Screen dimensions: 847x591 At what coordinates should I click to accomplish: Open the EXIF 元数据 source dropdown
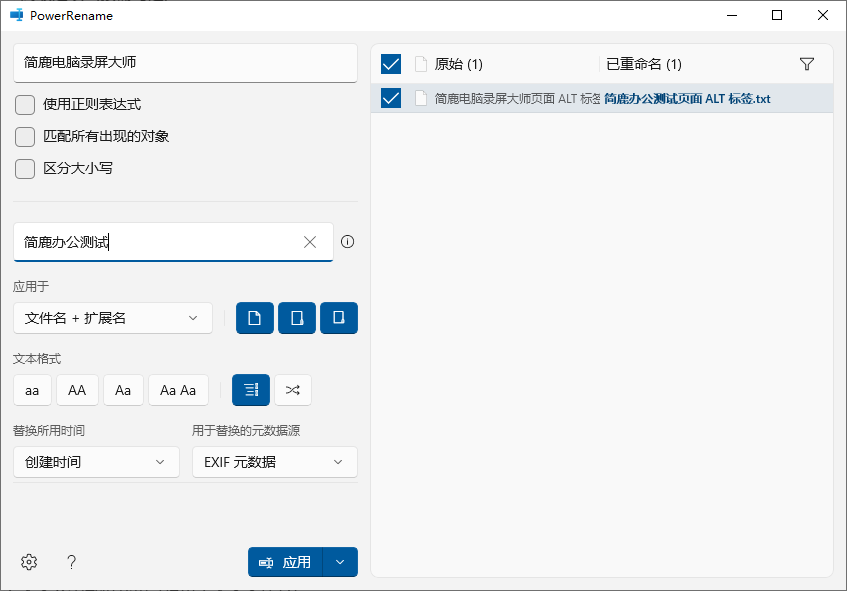click(x=274, y=462)
